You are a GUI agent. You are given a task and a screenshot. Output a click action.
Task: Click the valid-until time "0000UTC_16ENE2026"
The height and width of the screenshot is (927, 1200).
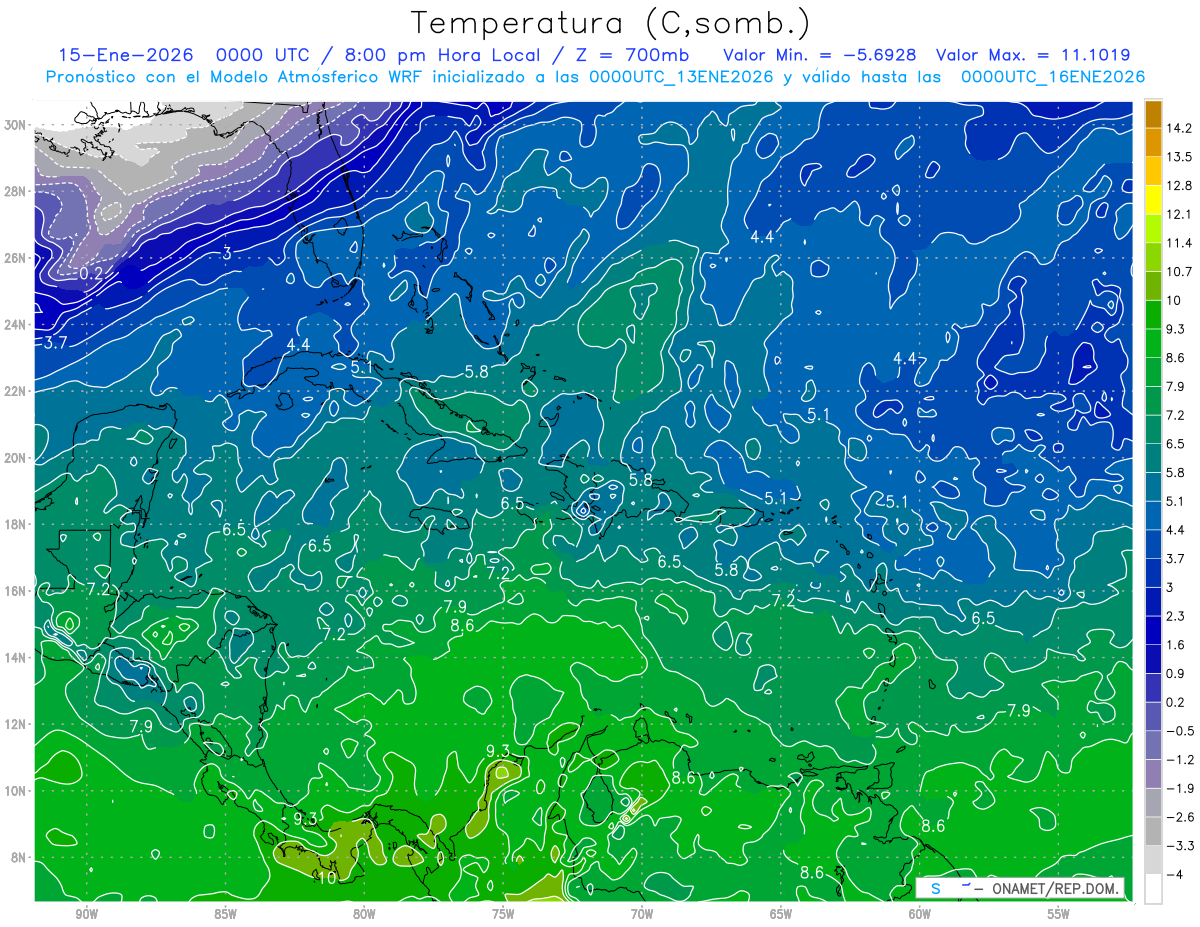tap(1052, 77)
